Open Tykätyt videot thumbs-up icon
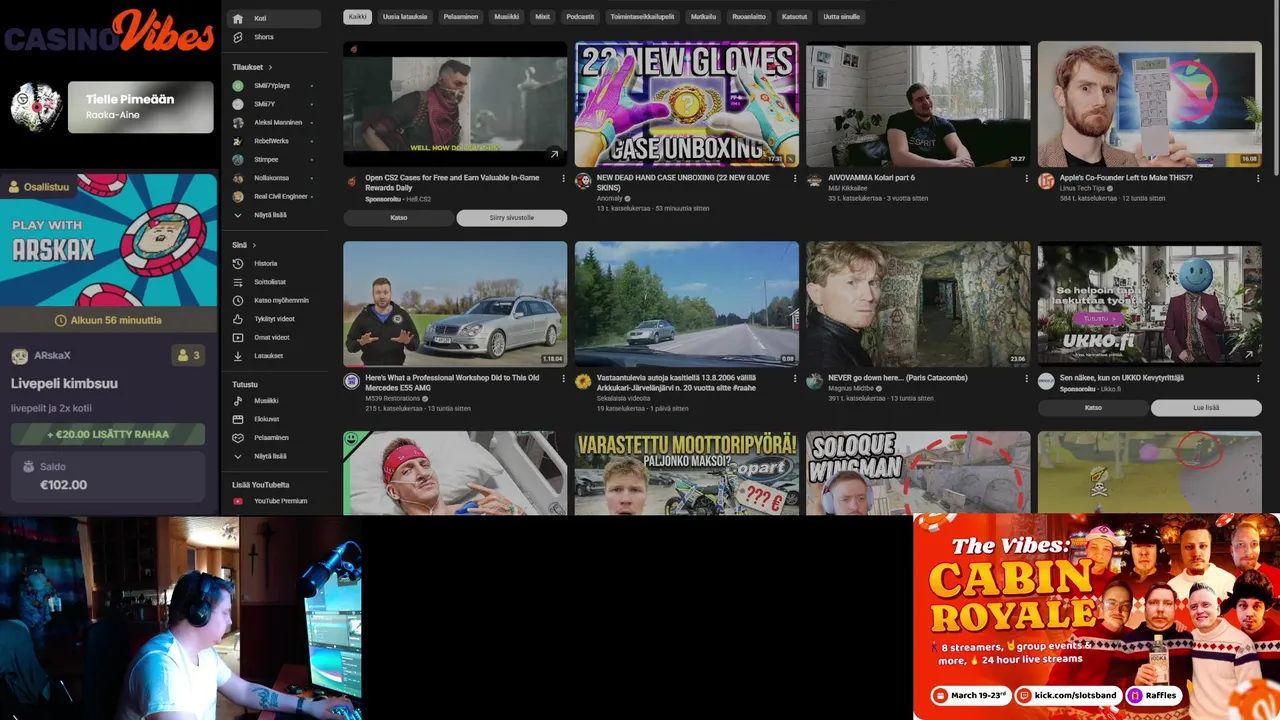 click(238, 319)
